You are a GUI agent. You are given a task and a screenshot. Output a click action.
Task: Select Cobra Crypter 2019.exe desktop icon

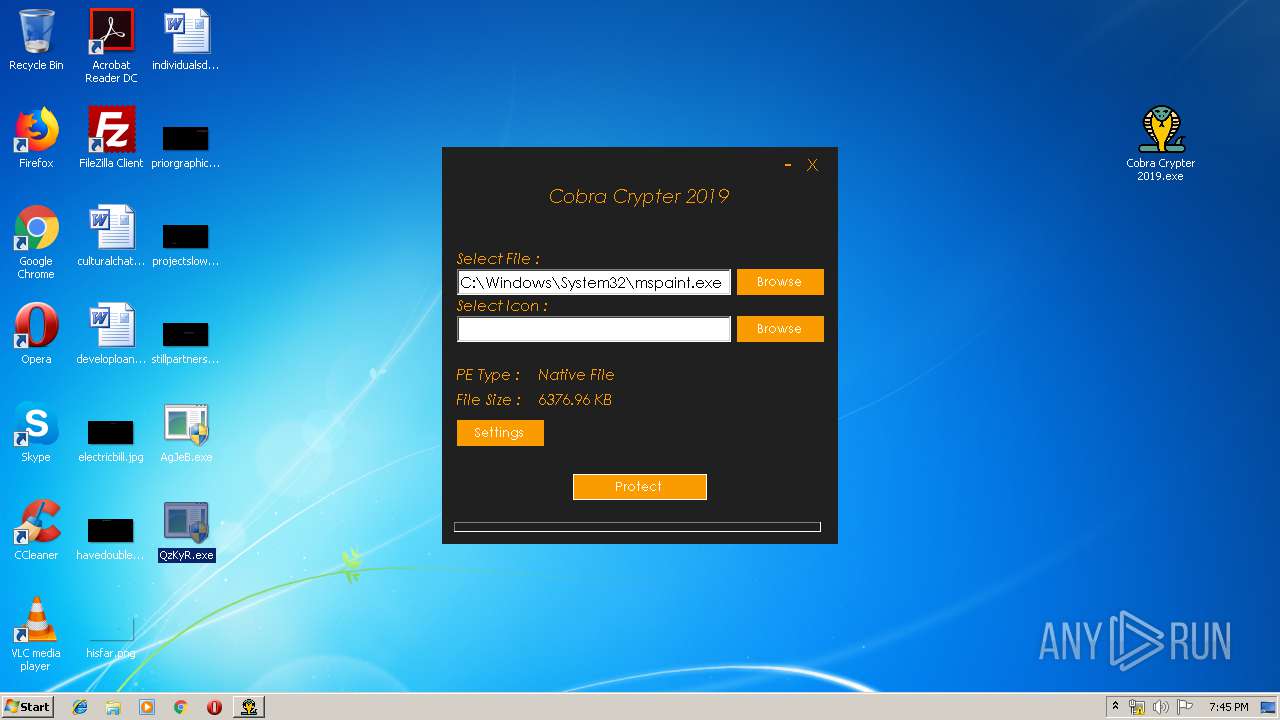tap(1161, 144)
